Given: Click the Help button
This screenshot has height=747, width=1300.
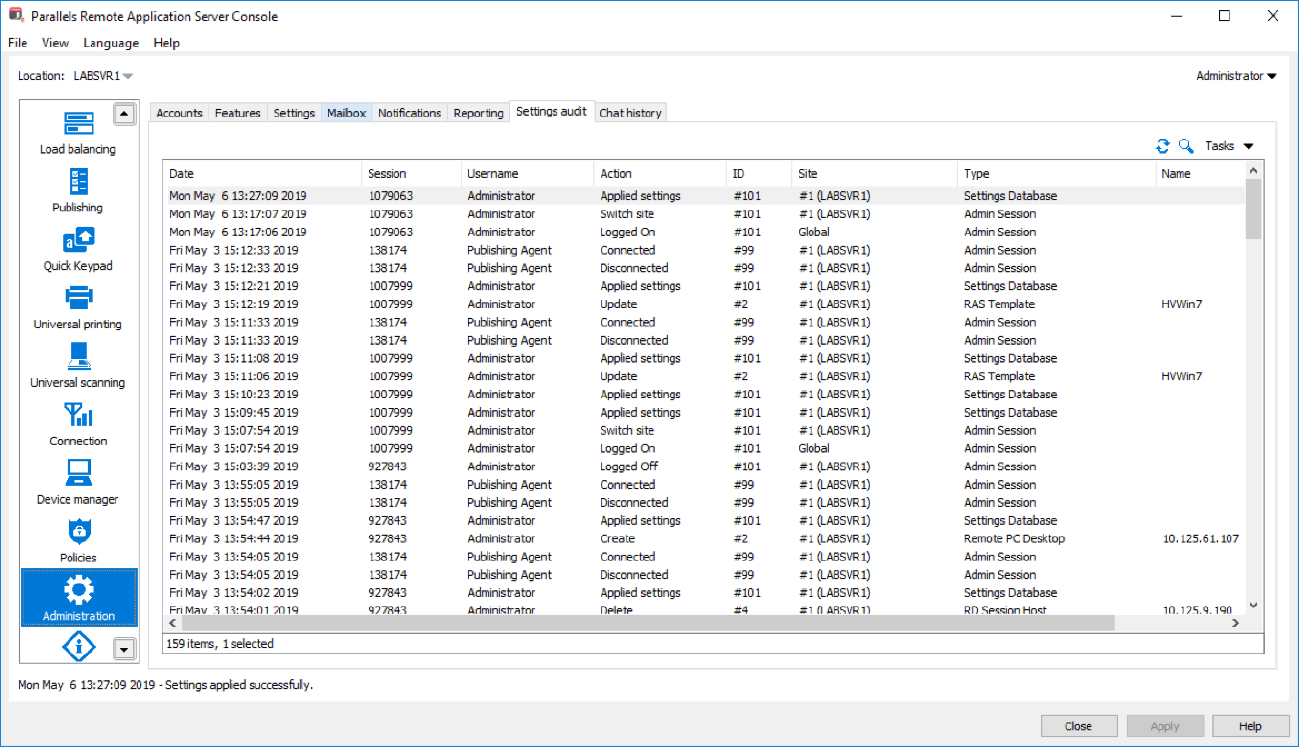Looking at the screenshot, I should (x=1251, y=725).
